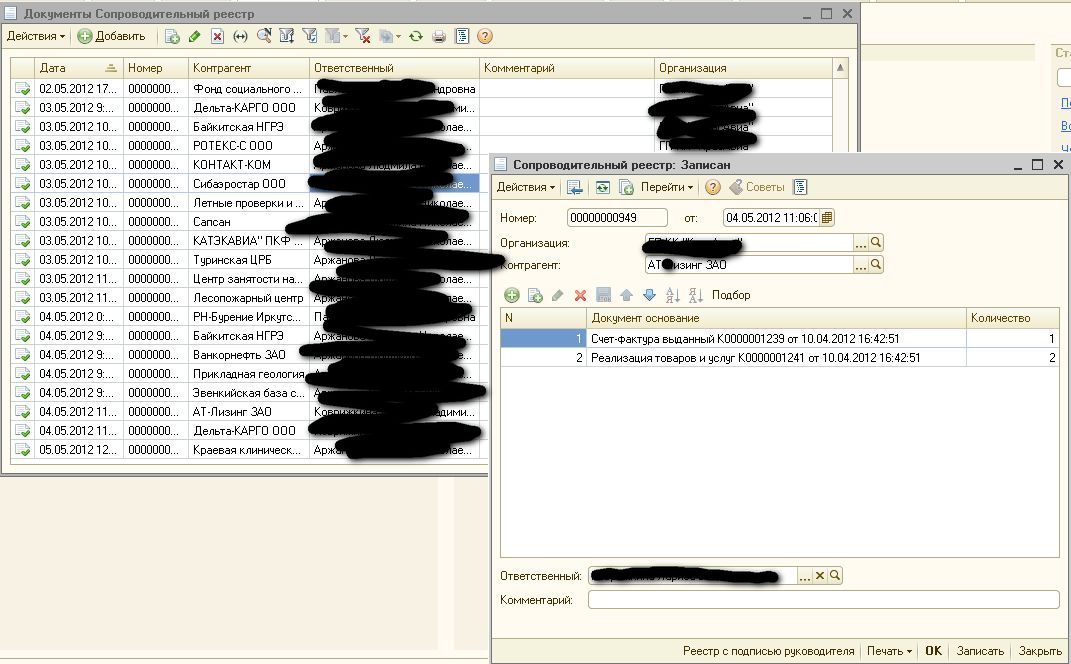
Task: Filter by current cell value icon
Action: pos(309,36)
